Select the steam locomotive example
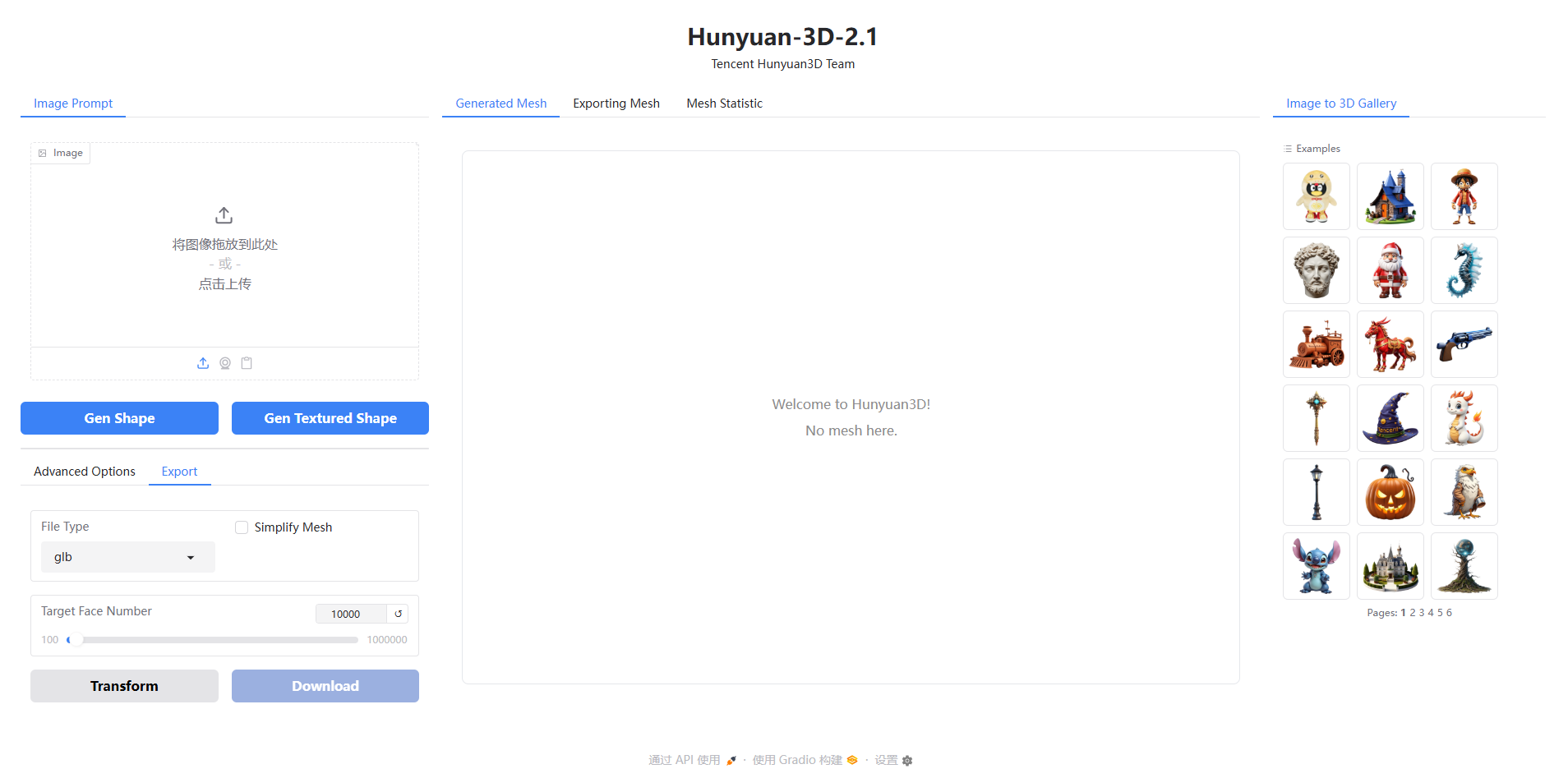The height and width of the screenshot is (778, 1568). [1317, 344]
